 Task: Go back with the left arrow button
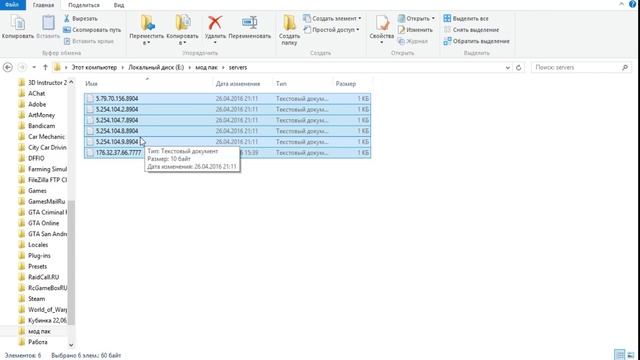point(8,67)
